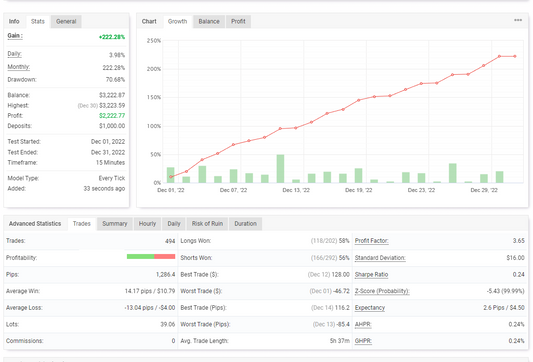Click the Expectancy label
Image resolution: width=533 pixels, height=362 pixels.
coord(370,308)
